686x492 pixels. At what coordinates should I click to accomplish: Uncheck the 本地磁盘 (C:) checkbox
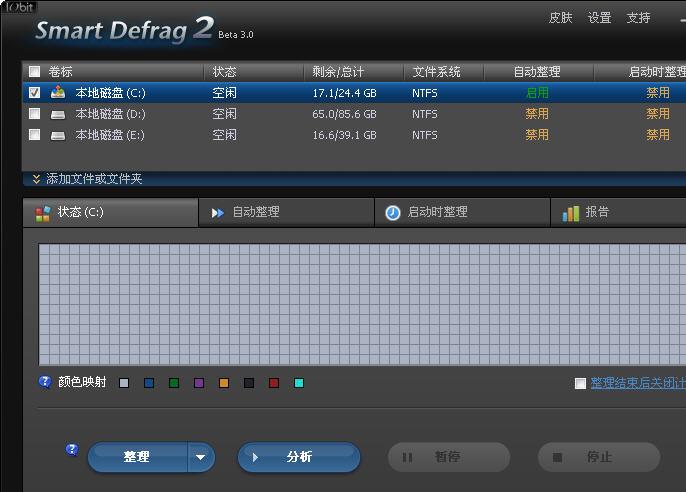click(34, 92)
